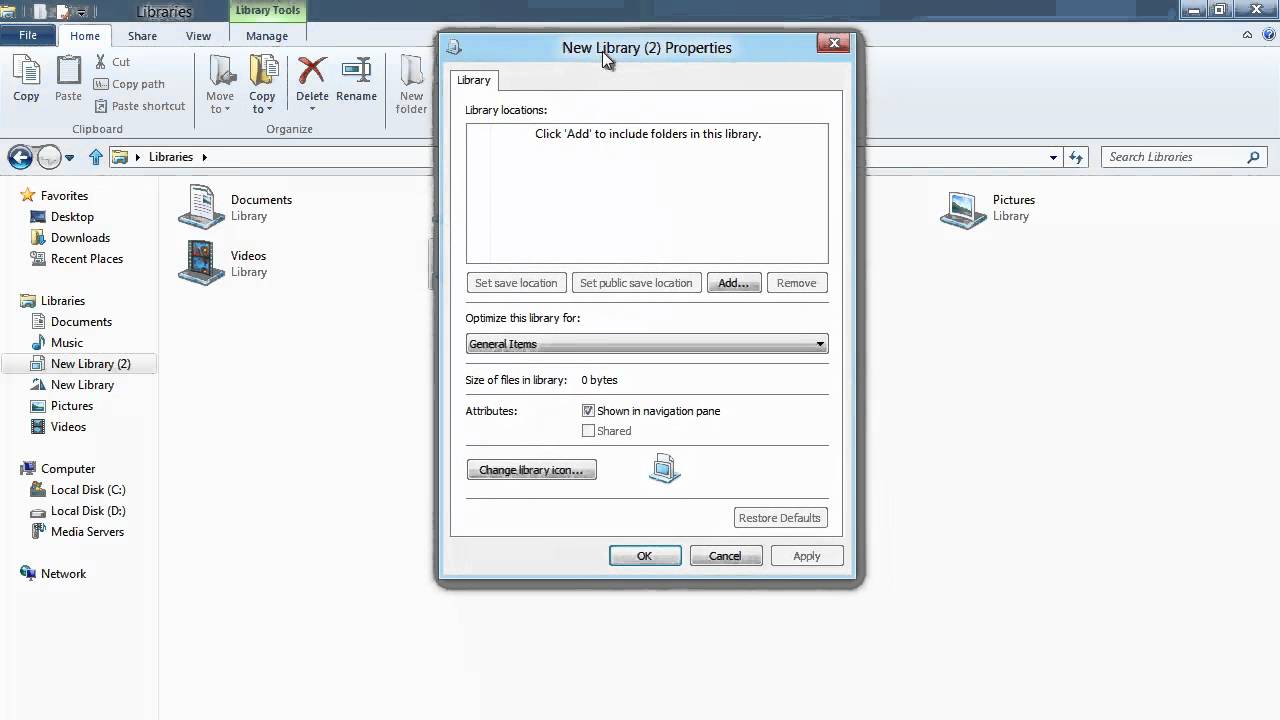1280x720 pixels.
Task: Switch to the Share ribbon tab
Action: 142,35
